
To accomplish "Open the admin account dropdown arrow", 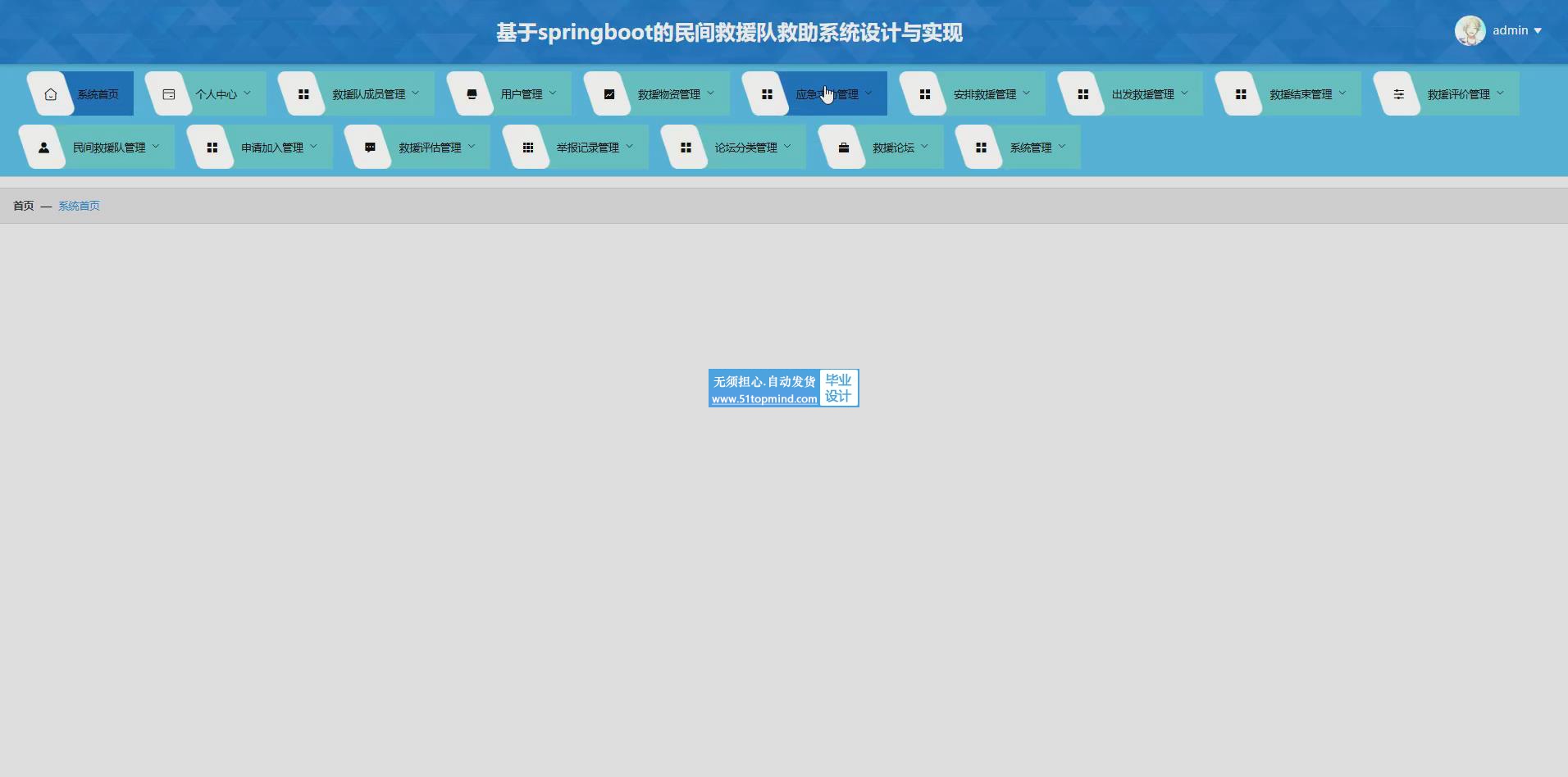I will [x=1538, y=31].
